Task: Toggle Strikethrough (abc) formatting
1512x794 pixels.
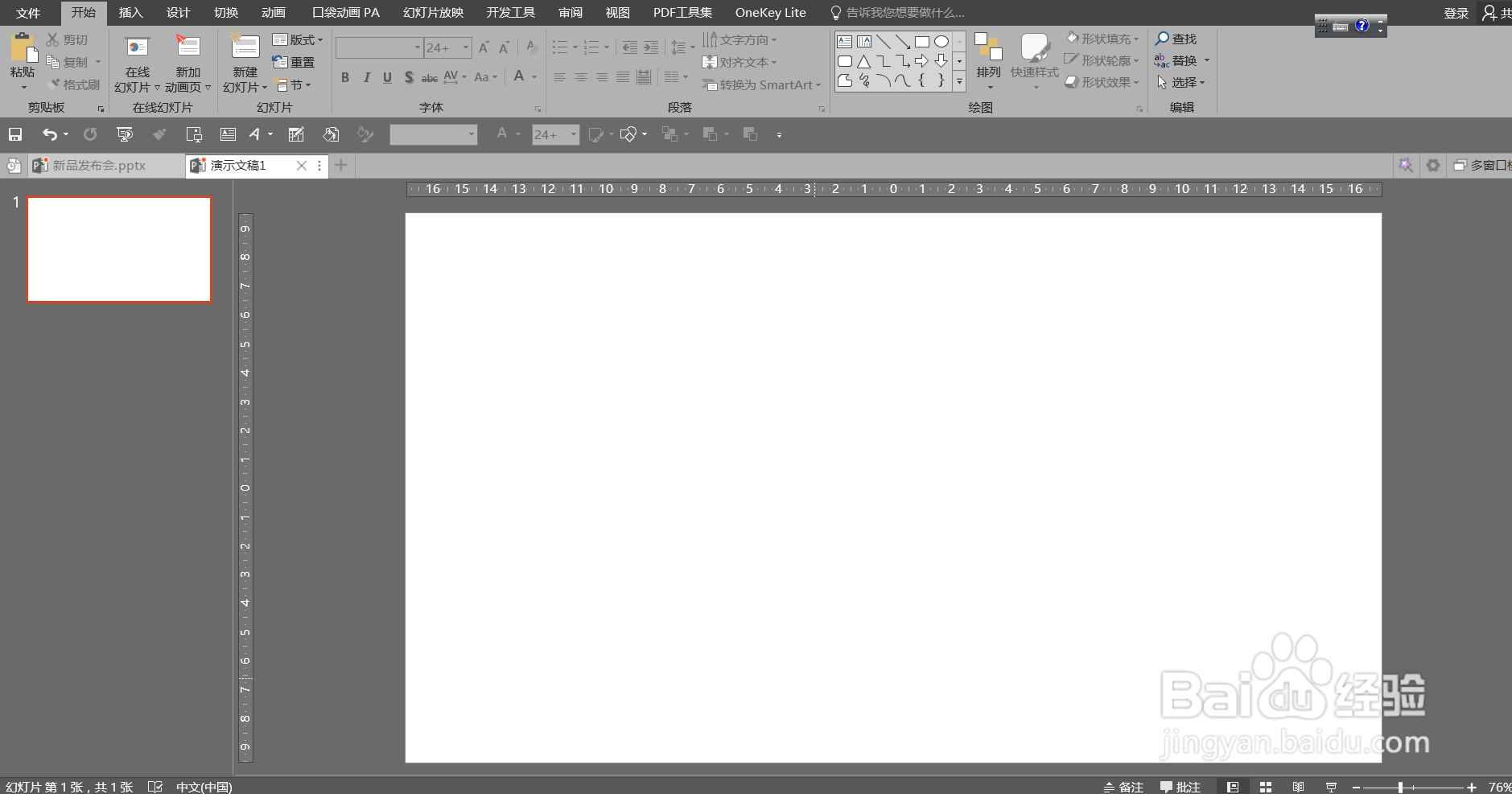Action: pyautogui.click(x=430, y=77)
